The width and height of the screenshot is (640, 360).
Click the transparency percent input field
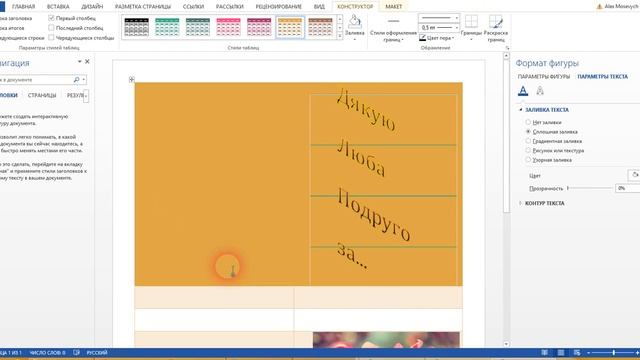[628, 188]
